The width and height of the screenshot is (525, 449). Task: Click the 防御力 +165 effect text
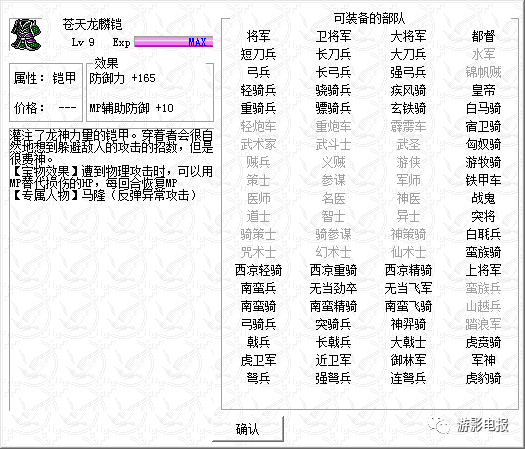123,78
